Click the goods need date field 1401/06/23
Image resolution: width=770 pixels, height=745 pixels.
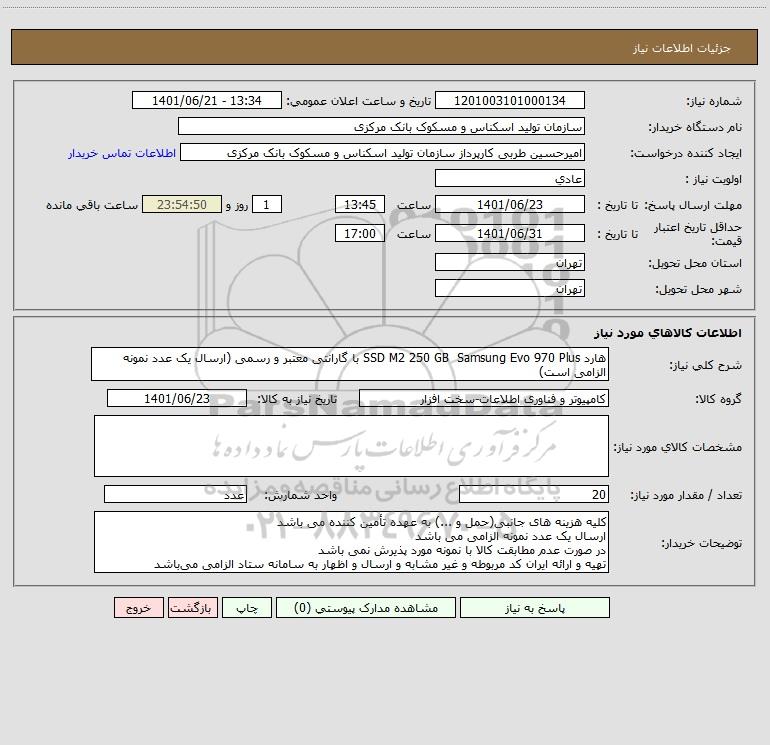coord(177,398)
